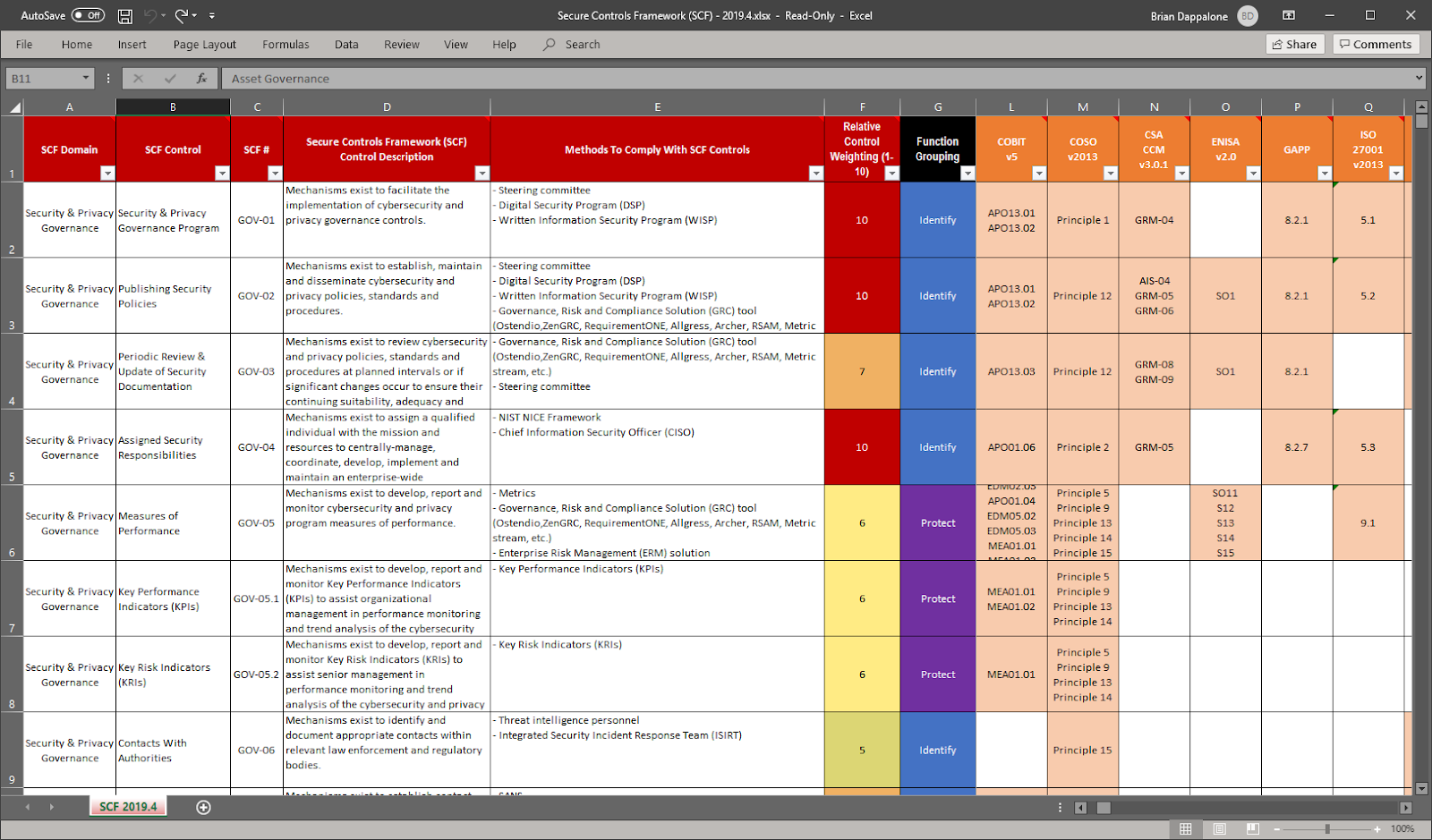Expand the Name Box dropdown arrow
Screen dimensions: 1432x840
[x=86, y=79]
